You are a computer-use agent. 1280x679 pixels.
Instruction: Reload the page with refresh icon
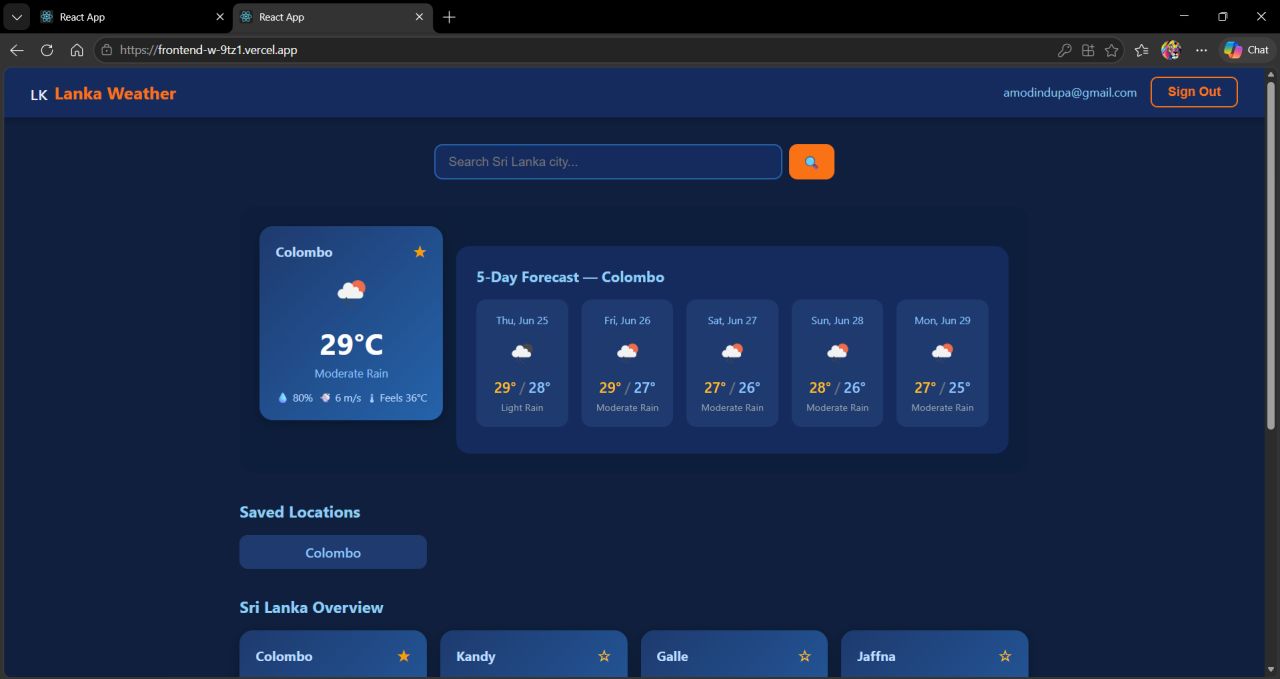coord(47,50)
